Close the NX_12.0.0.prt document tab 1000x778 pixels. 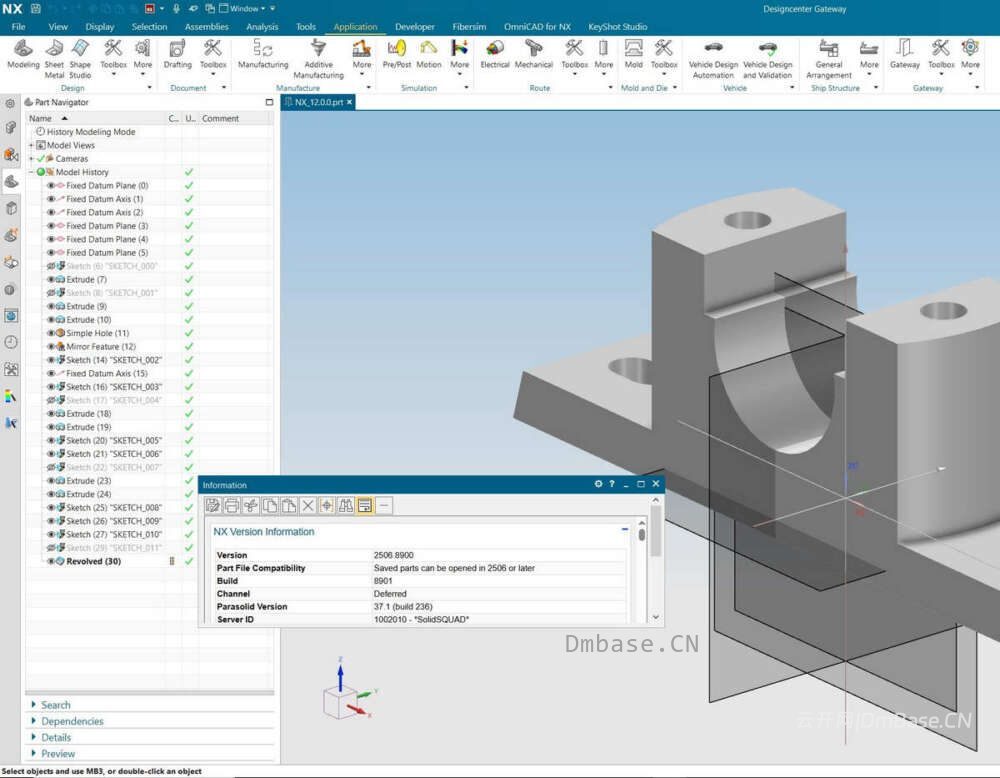tap(349, 102)
